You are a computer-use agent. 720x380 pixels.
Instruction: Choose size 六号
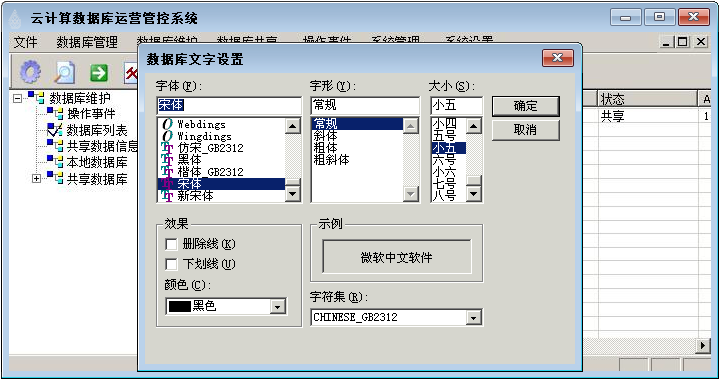pos(449,160)
